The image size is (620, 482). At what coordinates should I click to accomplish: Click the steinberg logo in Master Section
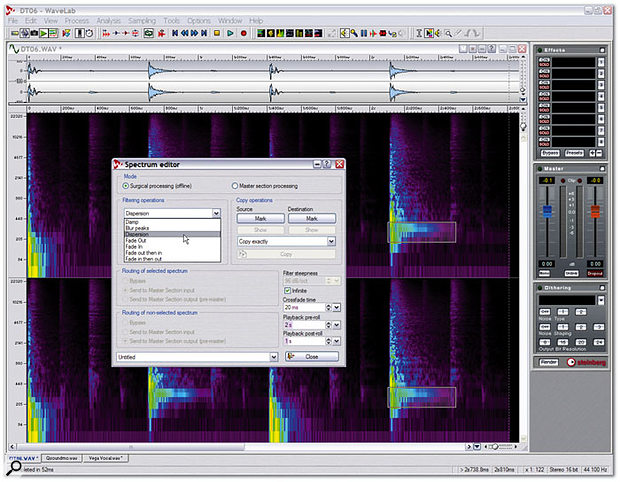tap(586, 362)
